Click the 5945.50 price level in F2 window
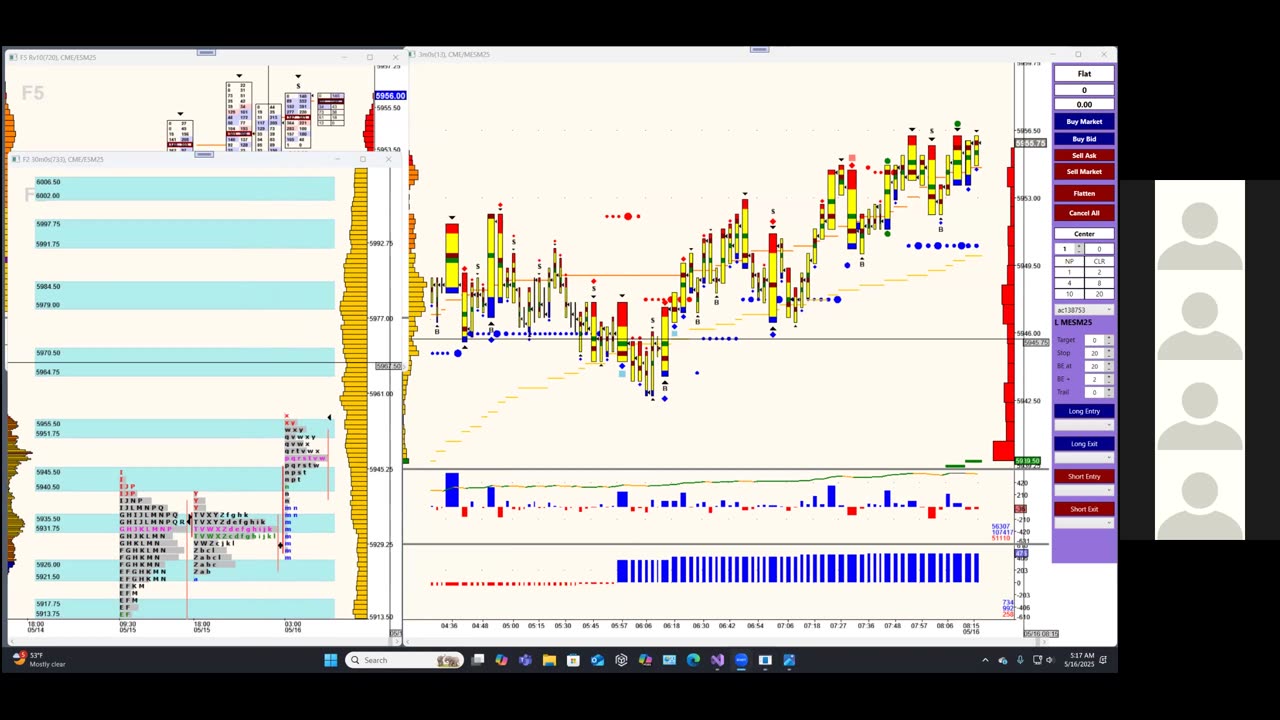This screenshot has width=1280, height=720. (x=48, y=472)
